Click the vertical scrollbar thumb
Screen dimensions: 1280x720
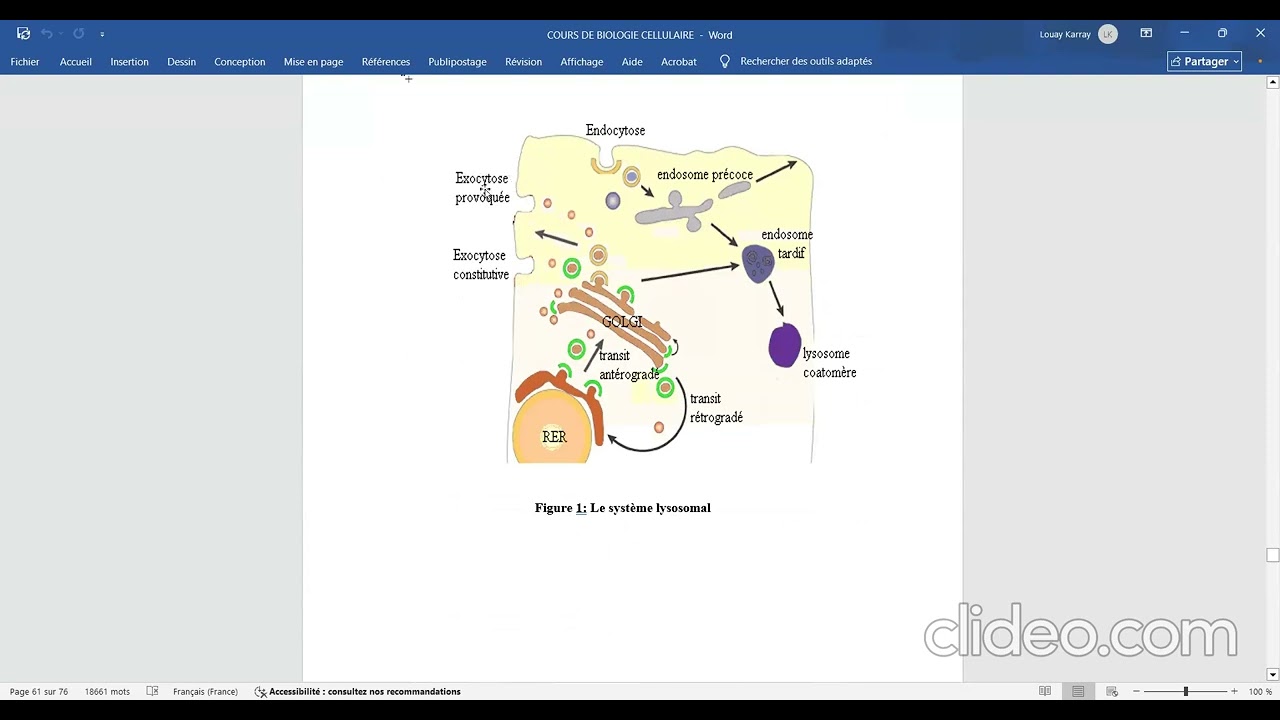(1272, 555)
